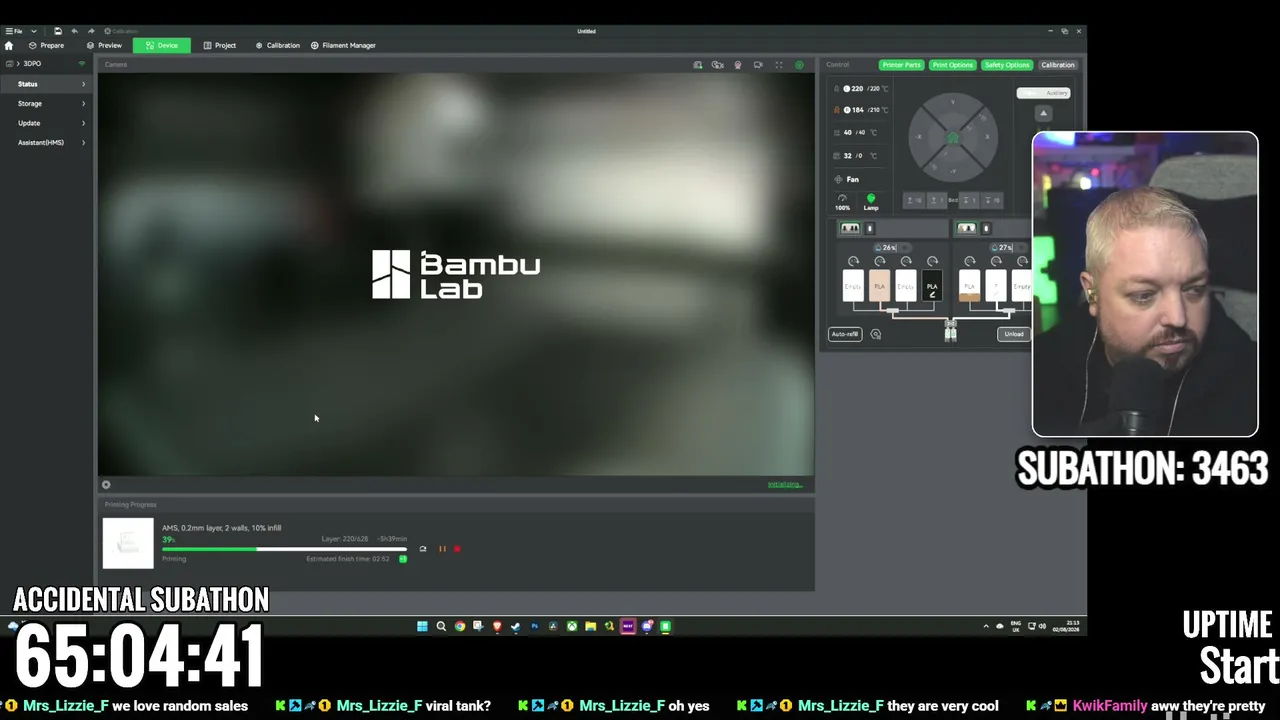This screenshot has height=720, width=1280.
Task: Open taskbar Search
Action: click(441, 627)
